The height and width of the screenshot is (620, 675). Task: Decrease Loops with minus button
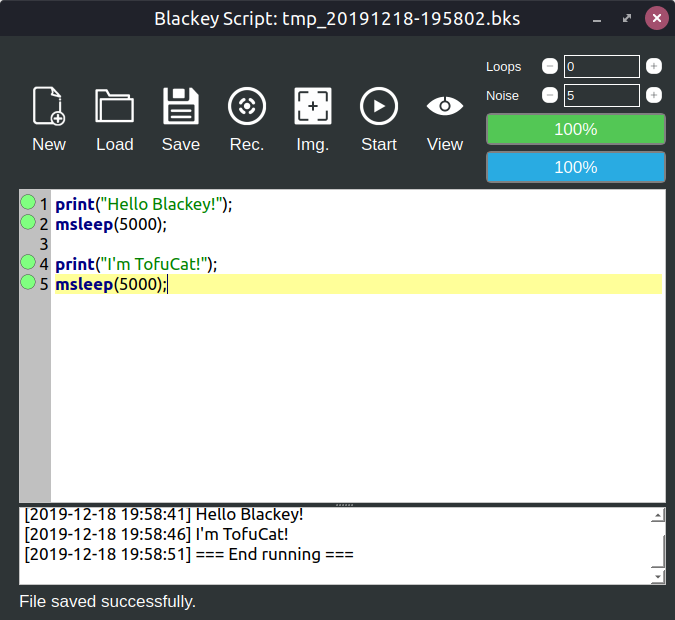(x=550, y=66)
